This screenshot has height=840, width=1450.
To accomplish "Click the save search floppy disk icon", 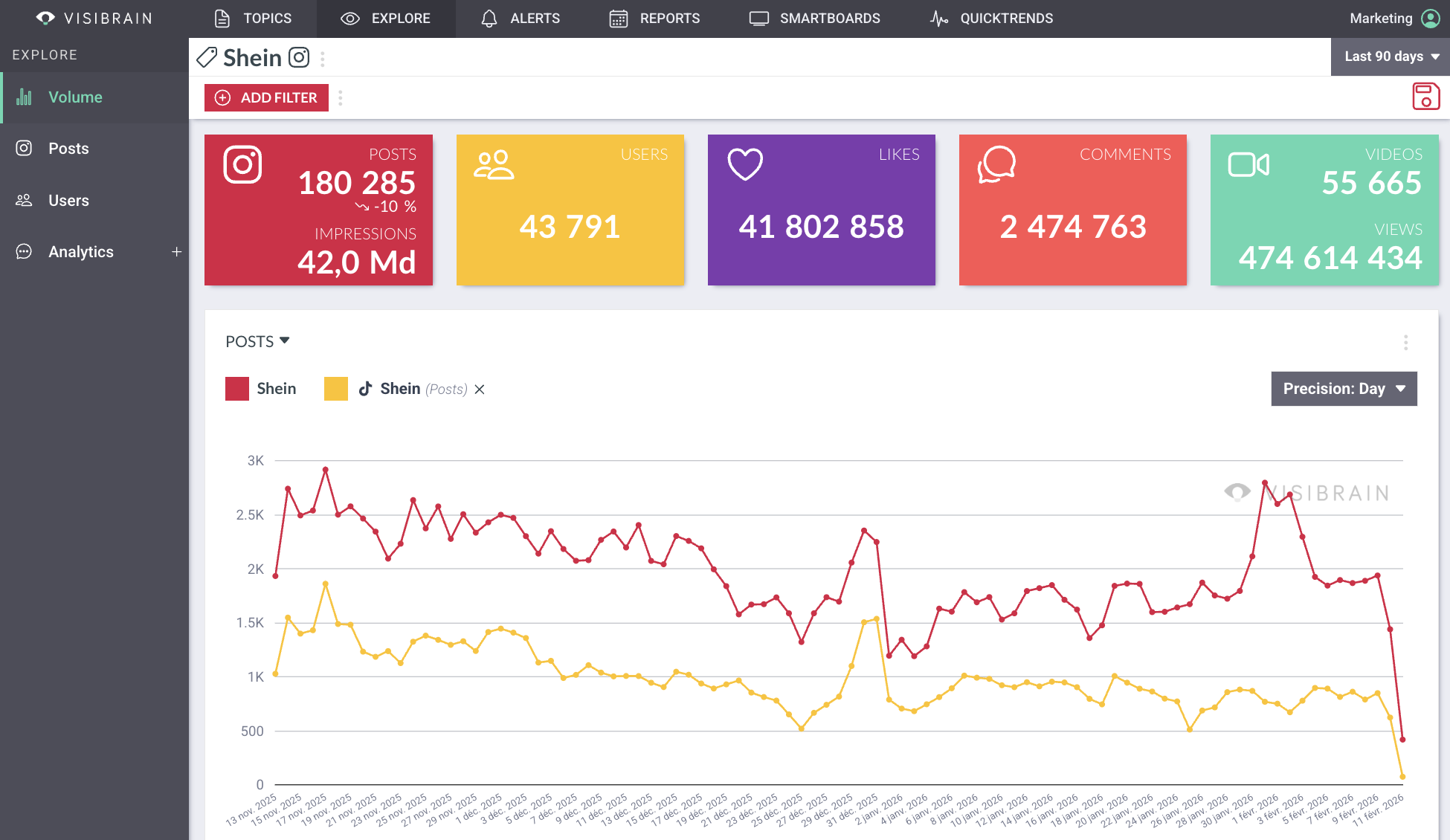I will click(x=1425, y=97).
